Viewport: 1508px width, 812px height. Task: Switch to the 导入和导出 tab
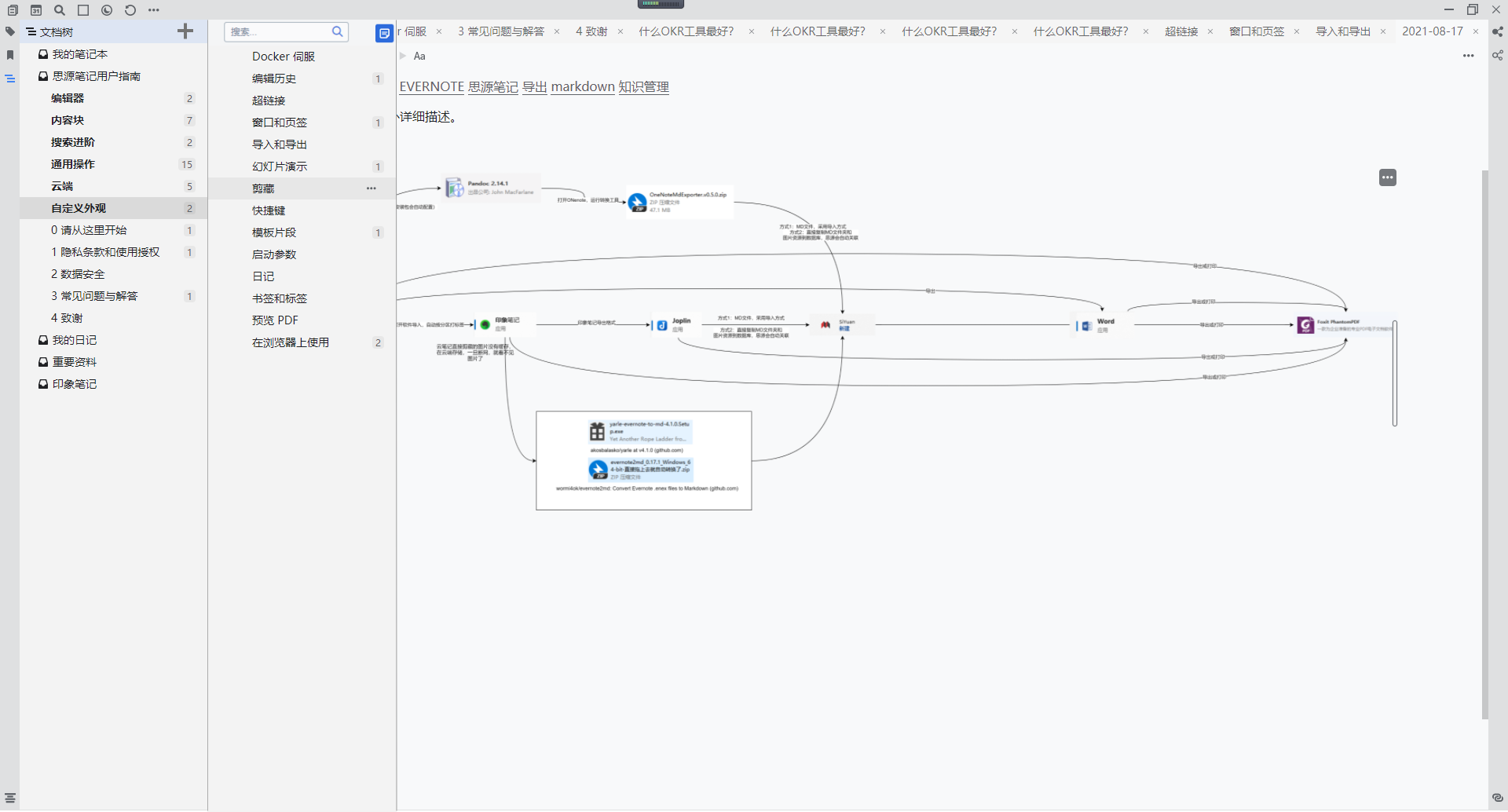pos(1343,31)
